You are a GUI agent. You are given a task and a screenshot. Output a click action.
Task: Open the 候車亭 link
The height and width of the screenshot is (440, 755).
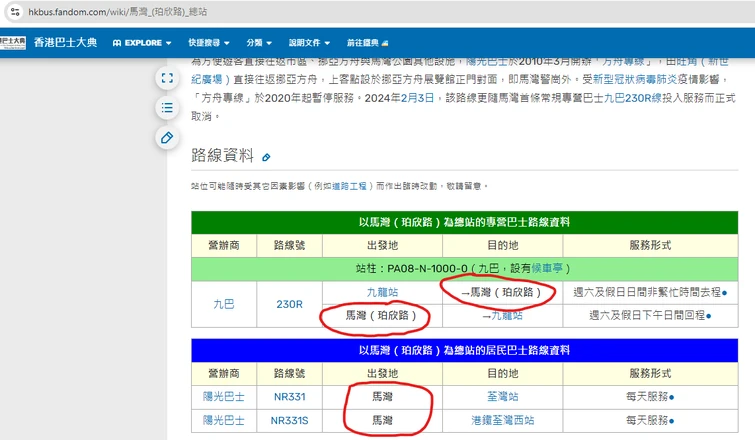point(547,268)
